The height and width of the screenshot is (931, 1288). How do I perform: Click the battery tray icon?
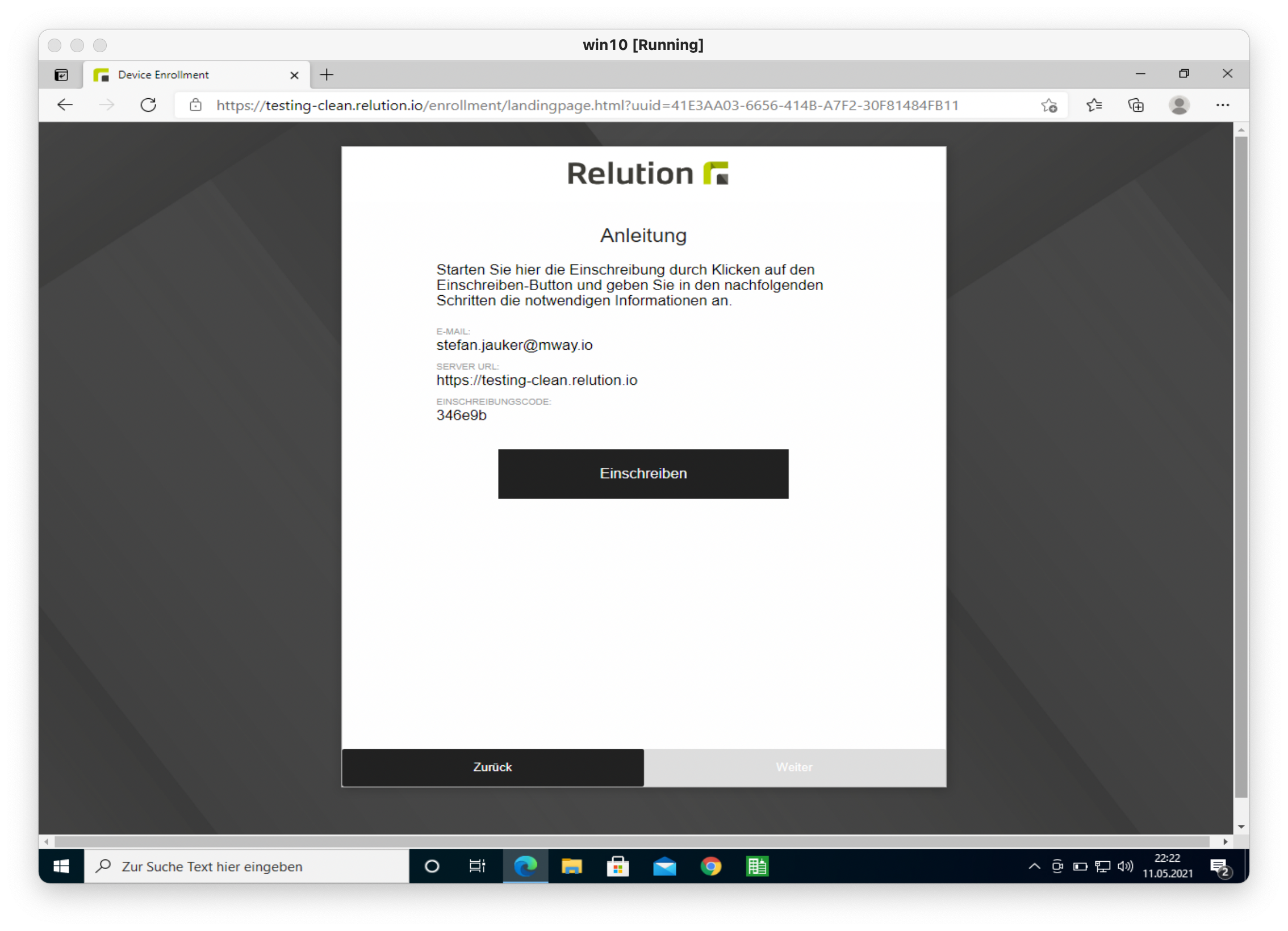1080,866
